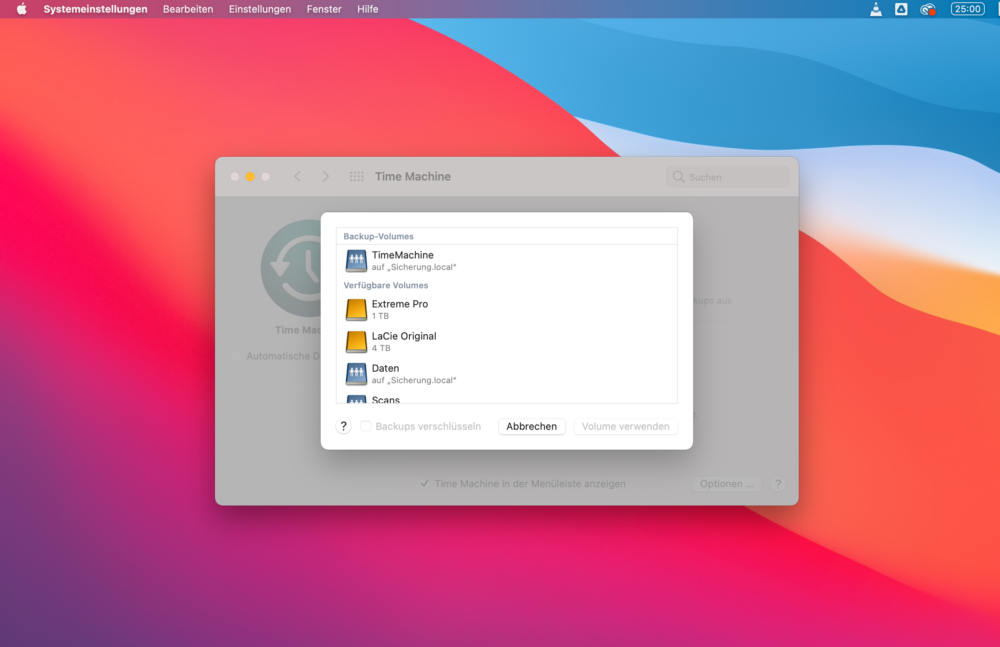Click the 'Verfügbare Volumes' section header
Image resolution: width=1000 pixels, height=647 pixels.
(x=386, y=285)
